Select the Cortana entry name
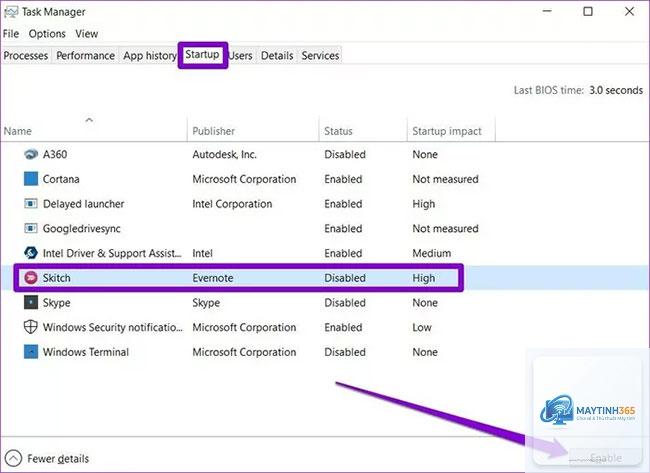 coord(61,179)
